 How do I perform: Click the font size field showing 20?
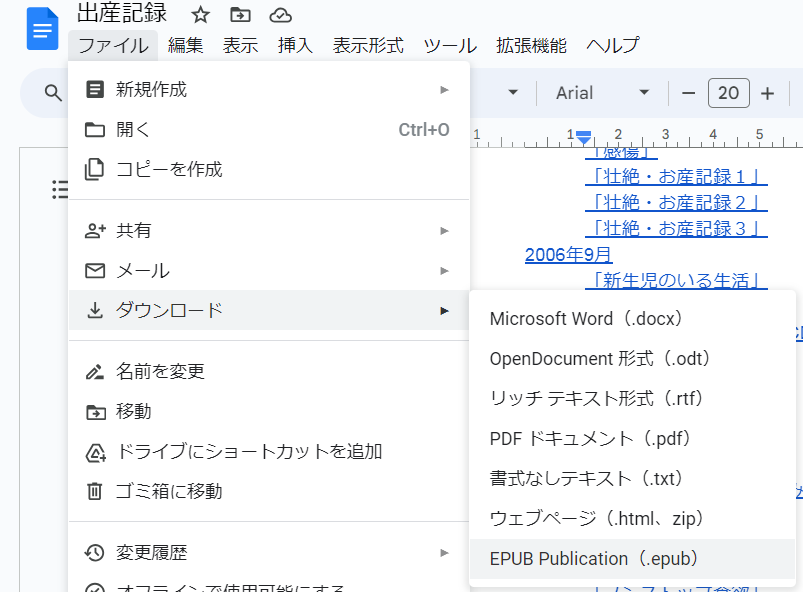click(x=729, y=93)
